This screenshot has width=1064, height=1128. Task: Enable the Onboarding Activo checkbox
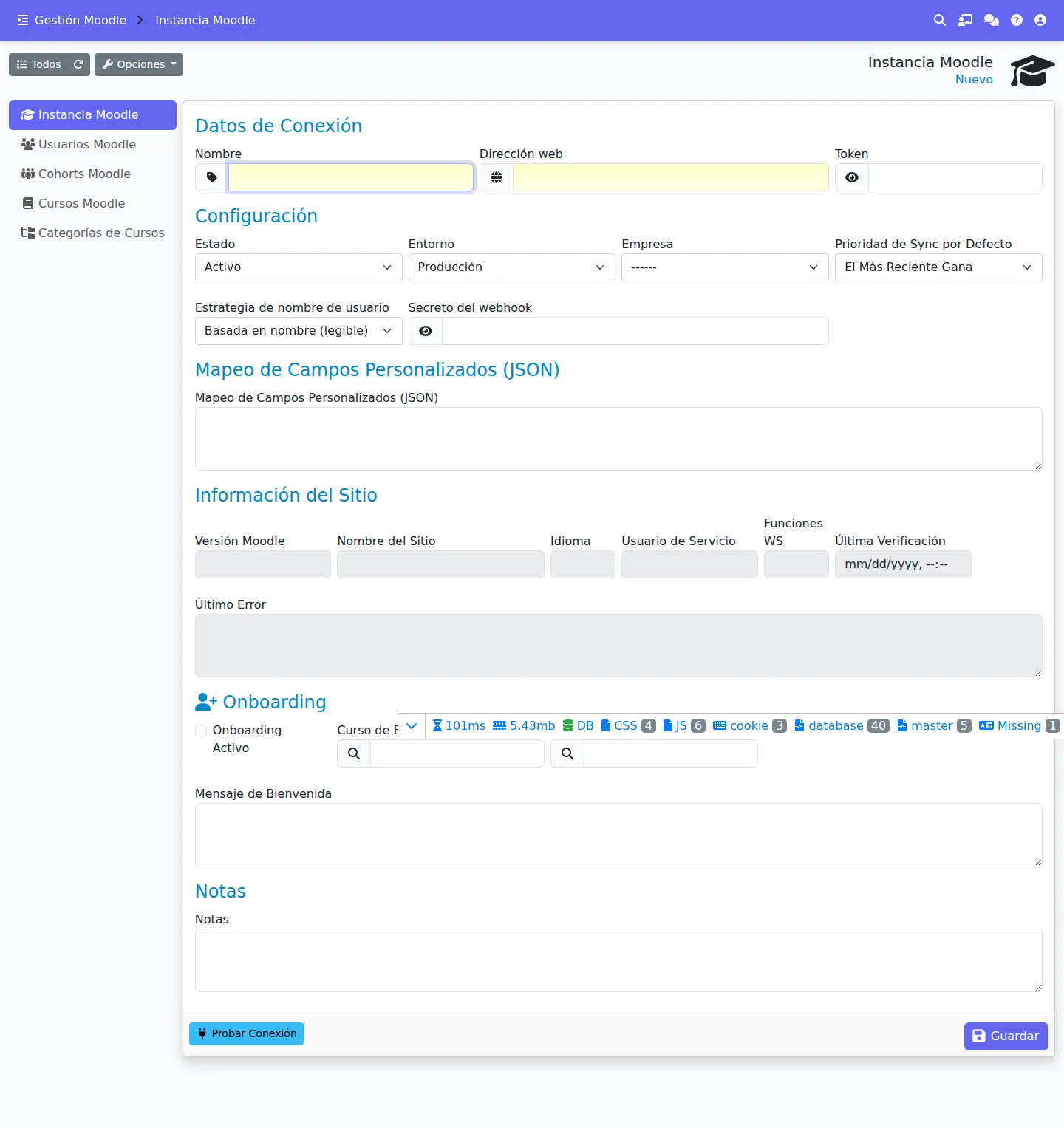(201, 731)
